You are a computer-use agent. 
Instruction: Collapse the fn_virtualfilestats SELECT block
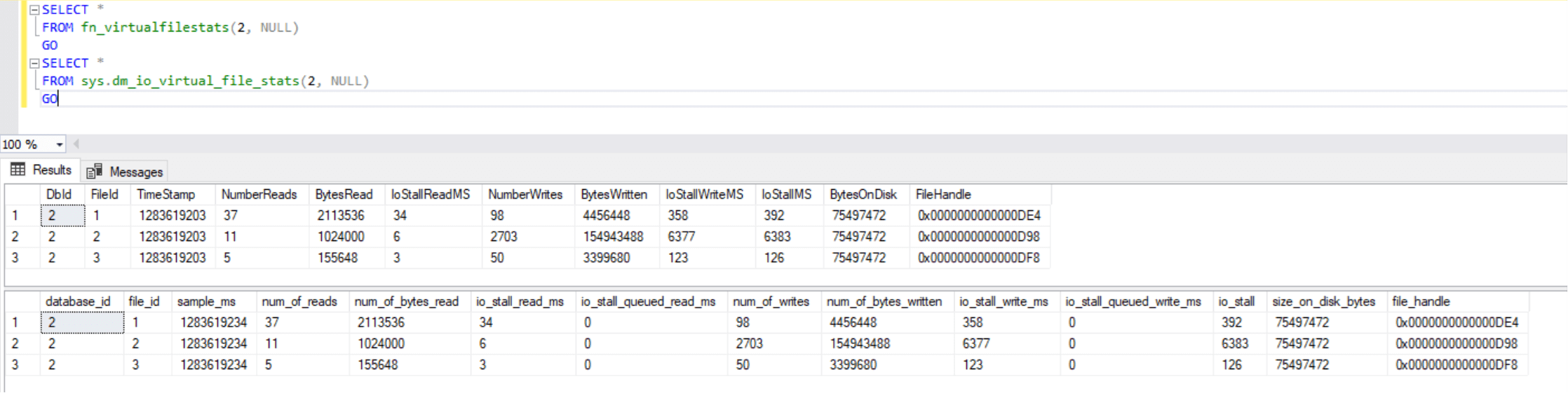point(34,10)
